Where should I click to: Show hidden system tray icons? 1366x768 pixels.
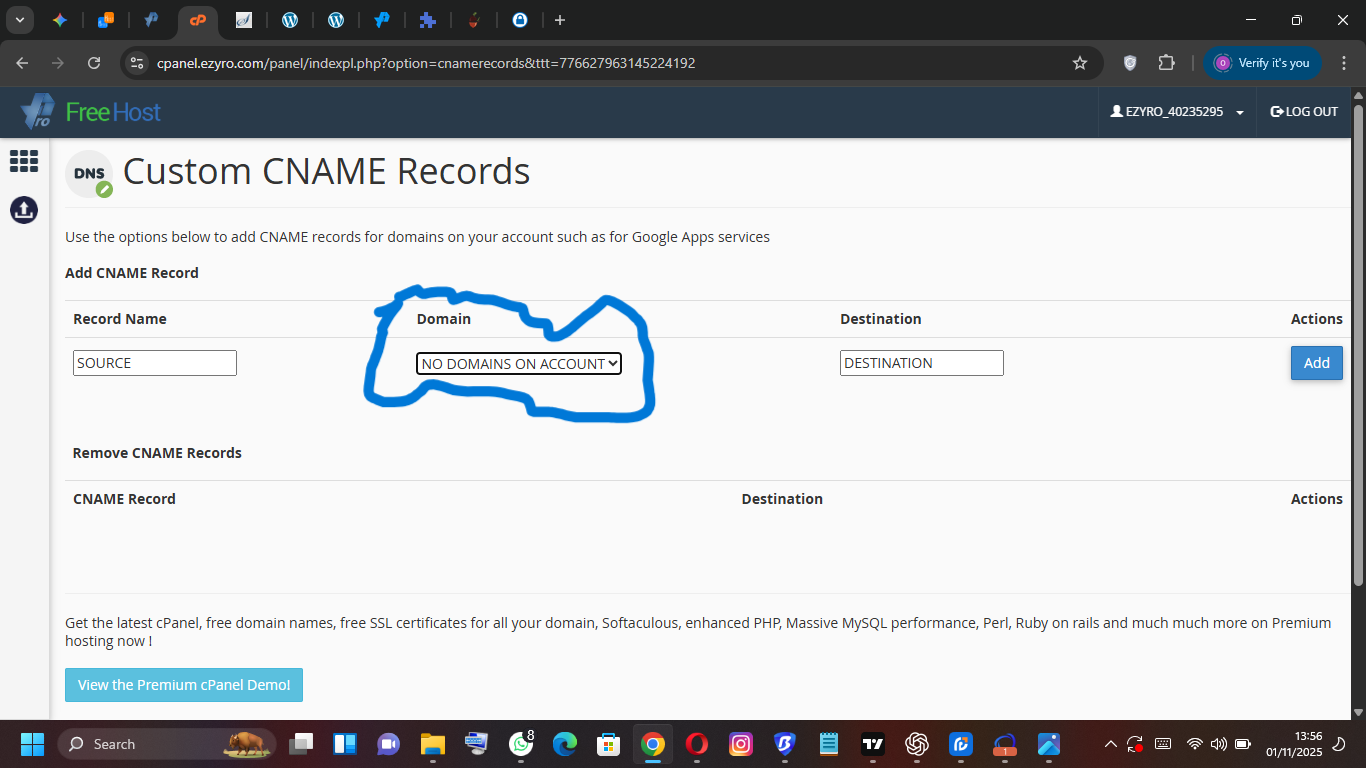point(1110,744)
